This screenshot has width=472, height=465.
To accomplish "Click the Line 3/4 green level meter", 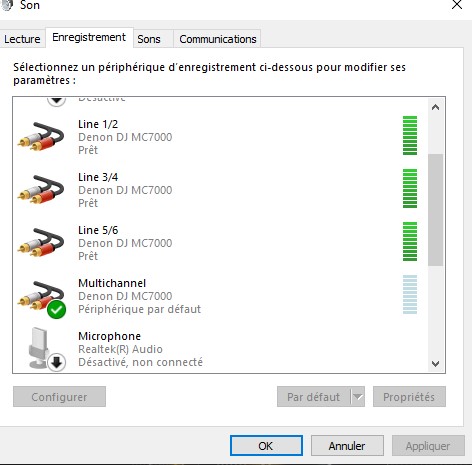I will click(410, 188).
